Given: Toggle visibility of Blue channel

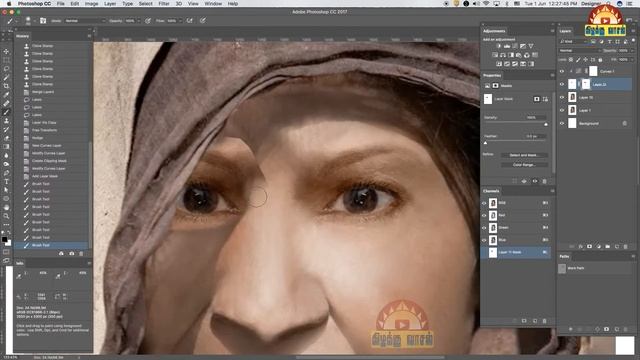Looking at the screenshot, I should (x=484, y=240).
